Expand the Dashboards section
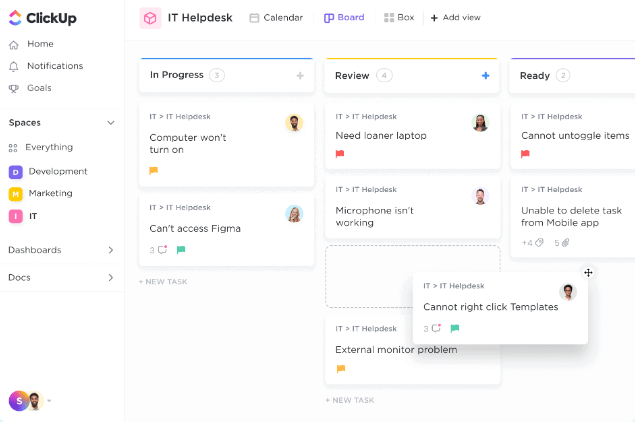The width and height of the screenshot is (635, 422). (111, 250)
